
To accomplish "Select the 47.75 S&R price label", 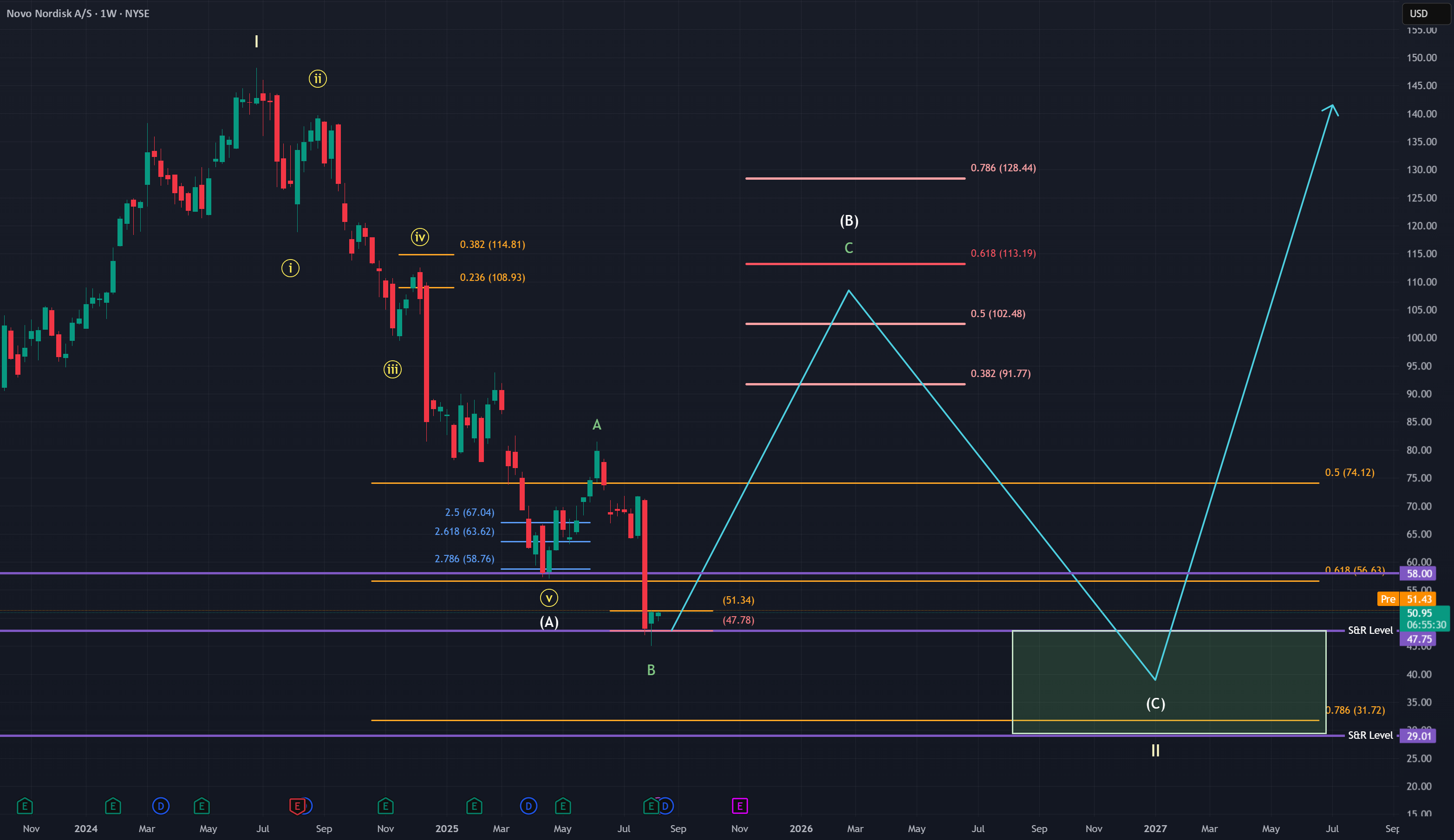I will point(1419,638).
